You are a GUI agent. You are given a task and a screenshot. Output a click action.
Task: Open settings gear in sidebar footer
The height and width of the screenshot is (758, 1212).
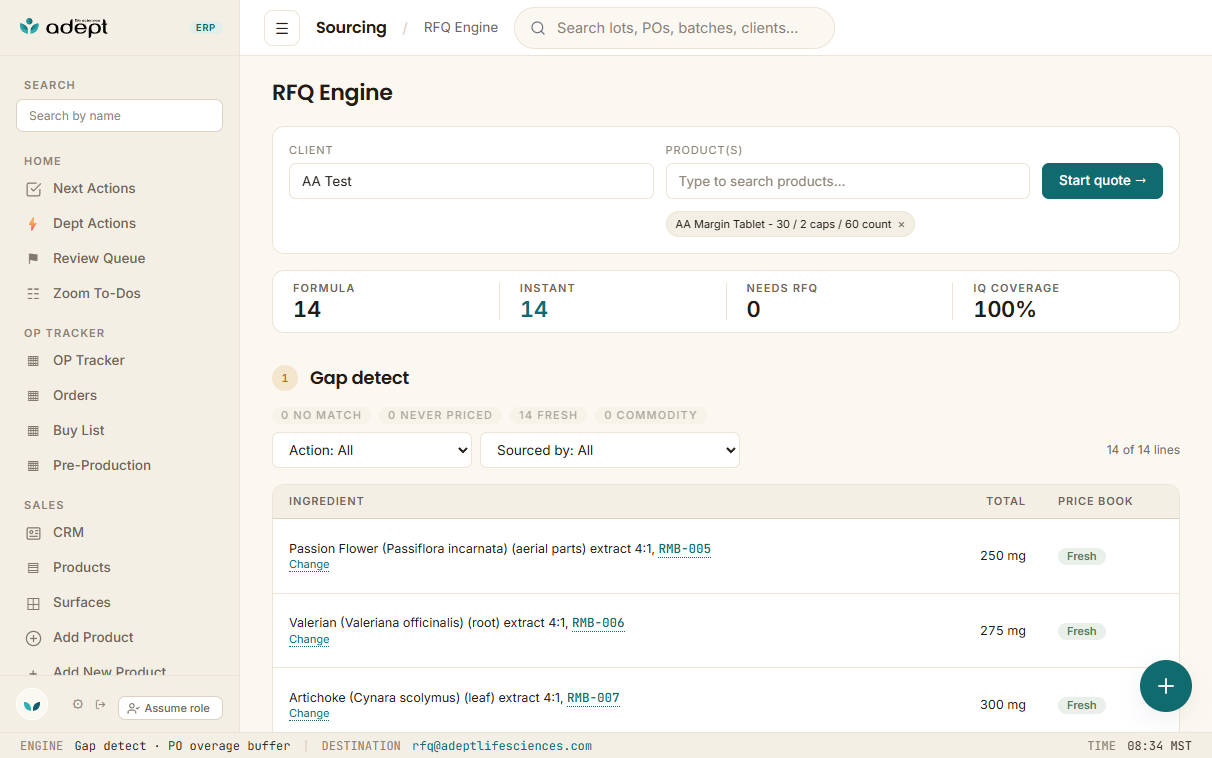pos(78,704)
